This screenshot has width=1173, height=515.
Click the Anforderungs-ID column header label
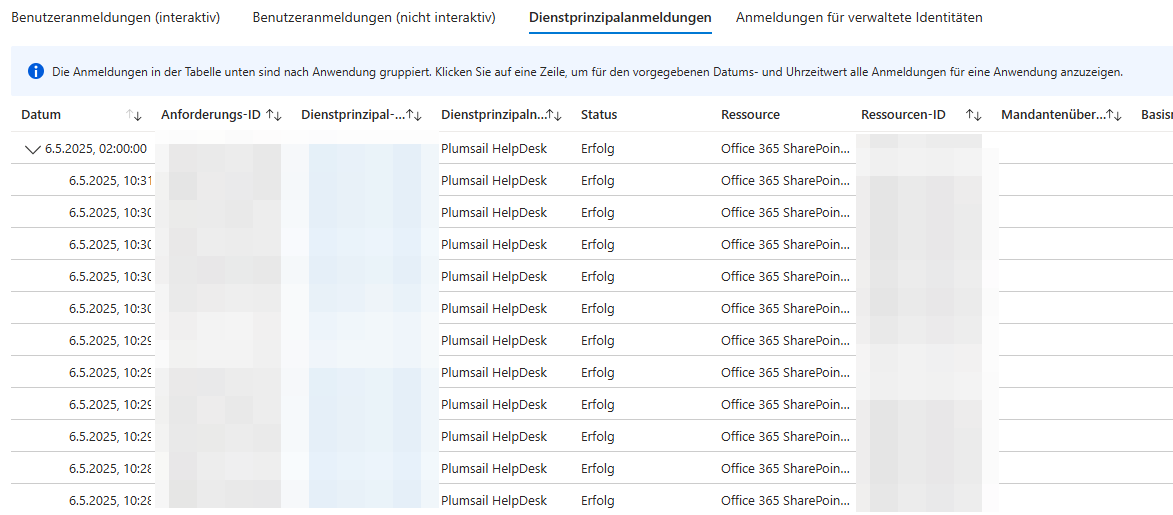click(210, 115)
